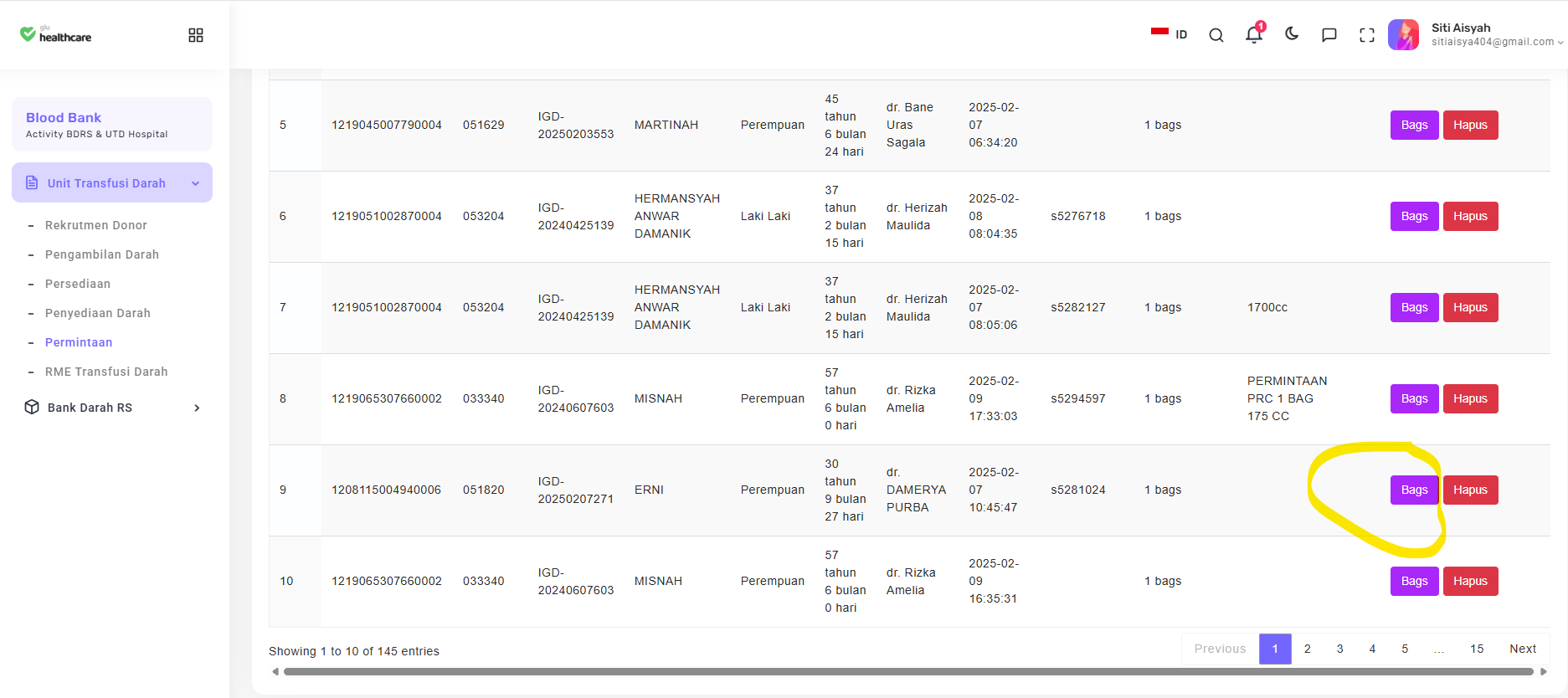The image size is (1568, 698).
Task: Go to page 3 of entries
Action: tap(1340, 649)
